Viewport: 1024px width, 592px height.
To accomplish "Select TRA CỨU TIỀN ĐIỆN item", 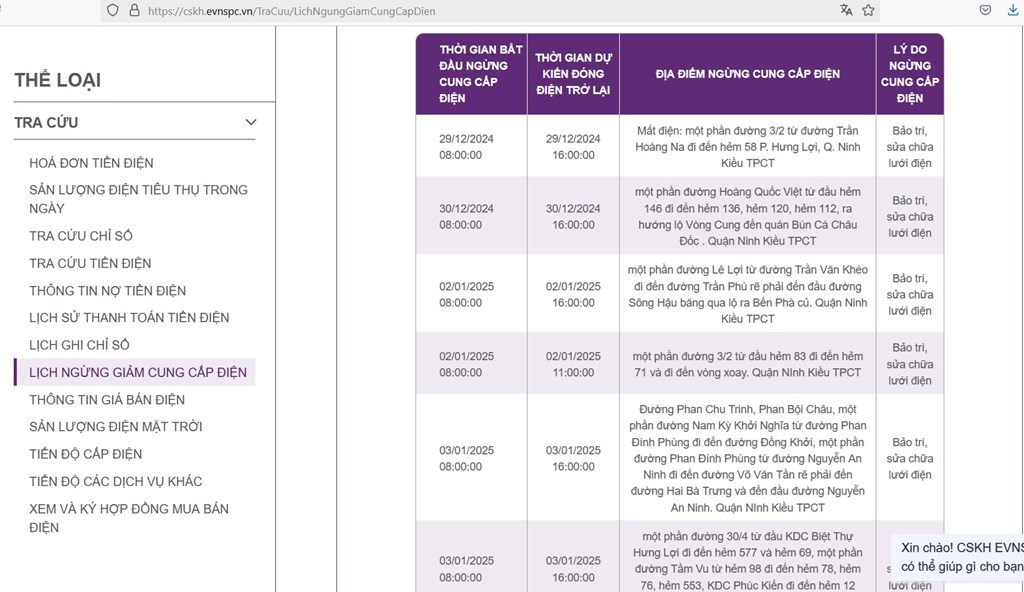I will click(90, 263).
